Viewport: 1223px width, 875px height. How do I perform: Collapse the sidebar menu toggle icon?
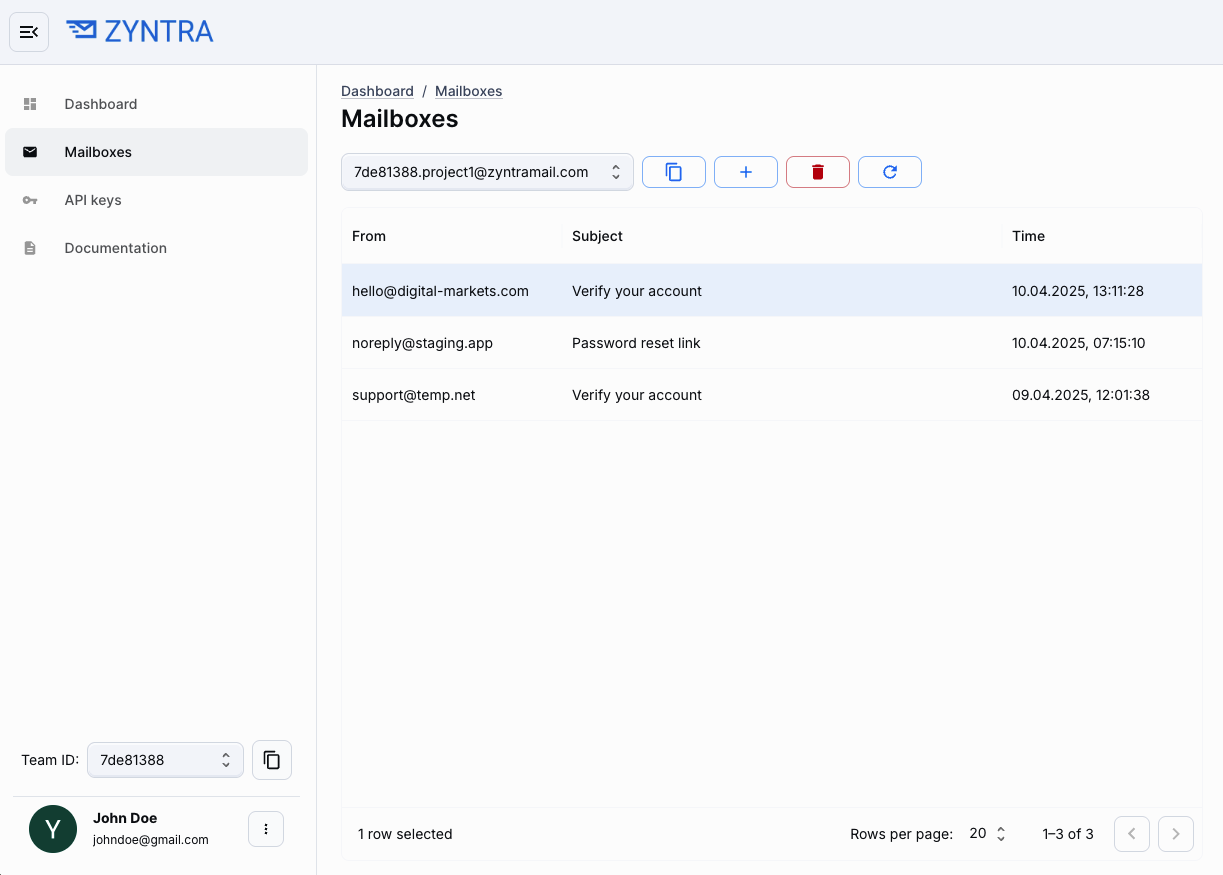pyautogui.click(x=29, y=32)
